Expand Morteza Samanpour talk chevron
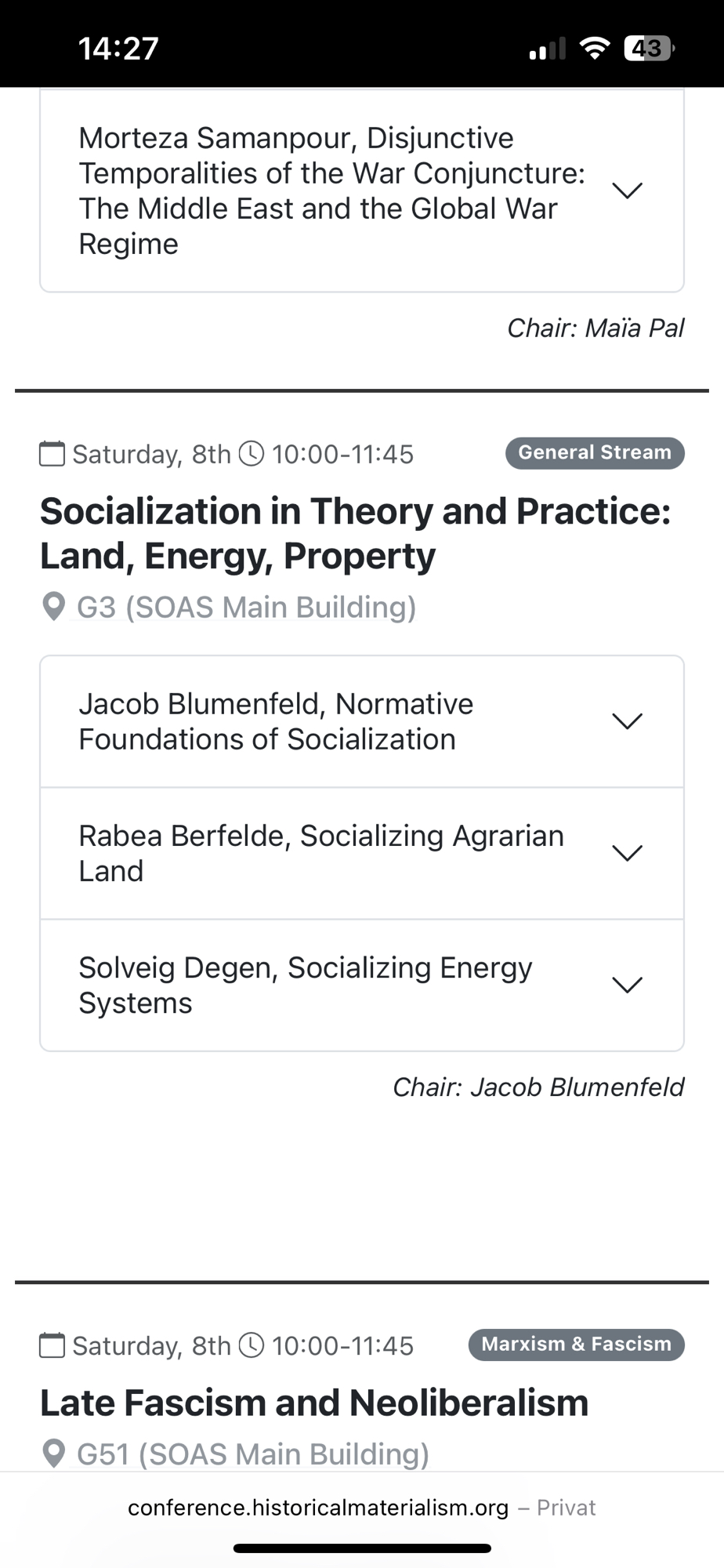 627,191
